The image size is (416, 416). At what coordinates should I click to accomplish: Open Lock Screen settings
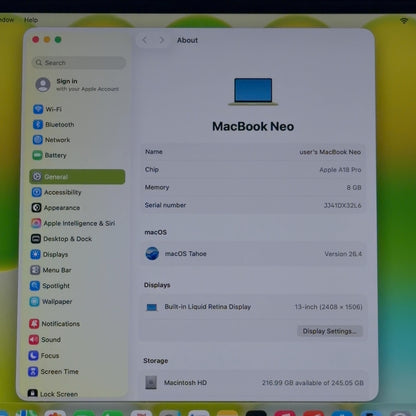pos(53,394)
